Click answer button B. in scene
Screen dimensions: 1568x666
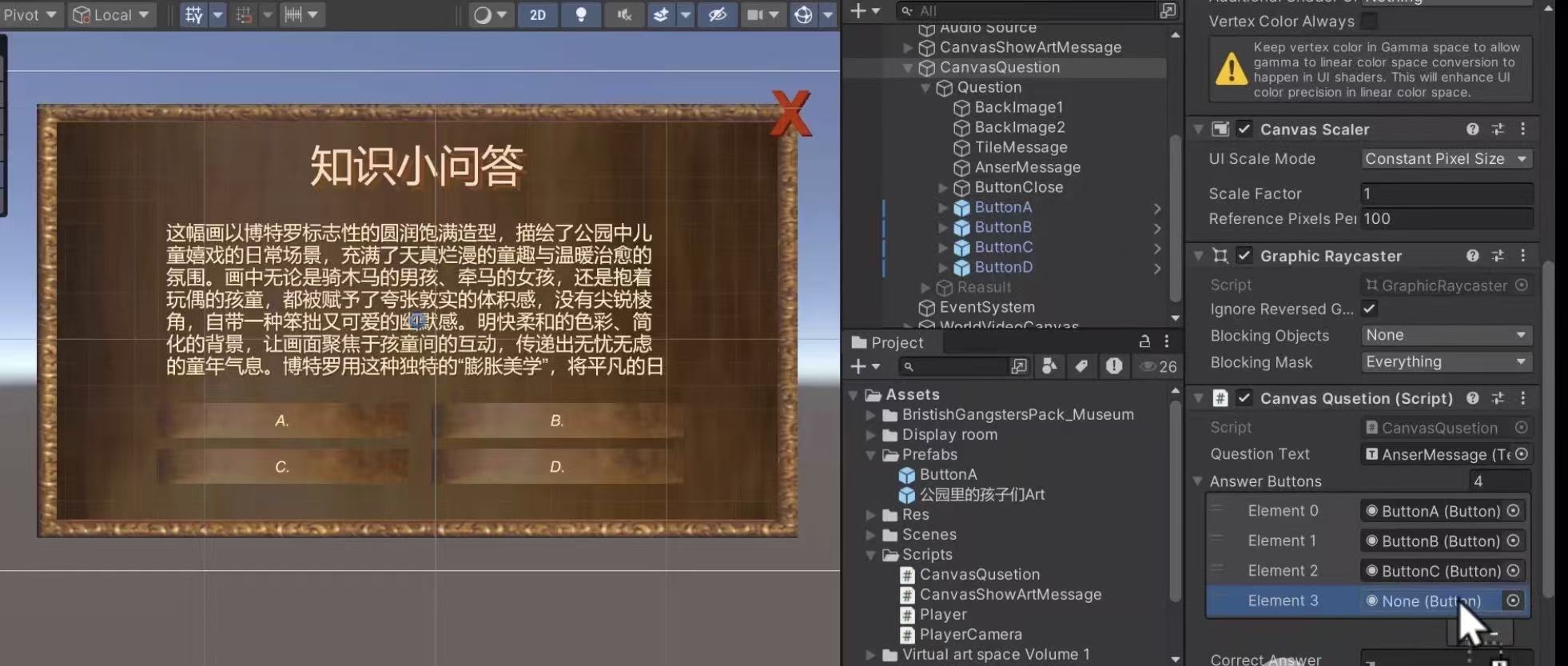[x=557, y=421]
